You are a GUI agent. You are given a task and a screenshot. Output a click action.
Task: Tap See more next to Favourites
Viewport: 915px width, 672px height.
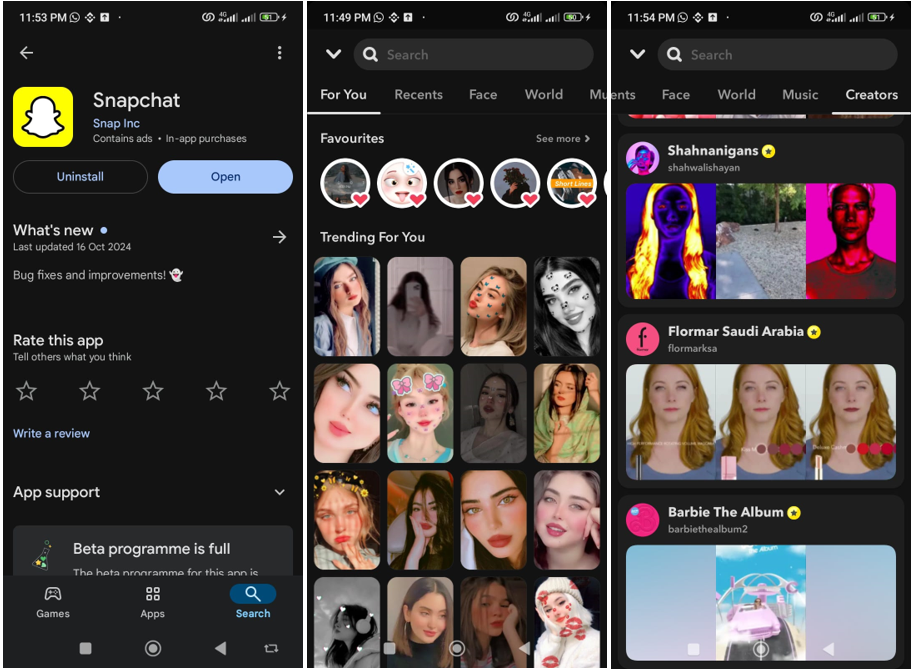coord(563,138)
